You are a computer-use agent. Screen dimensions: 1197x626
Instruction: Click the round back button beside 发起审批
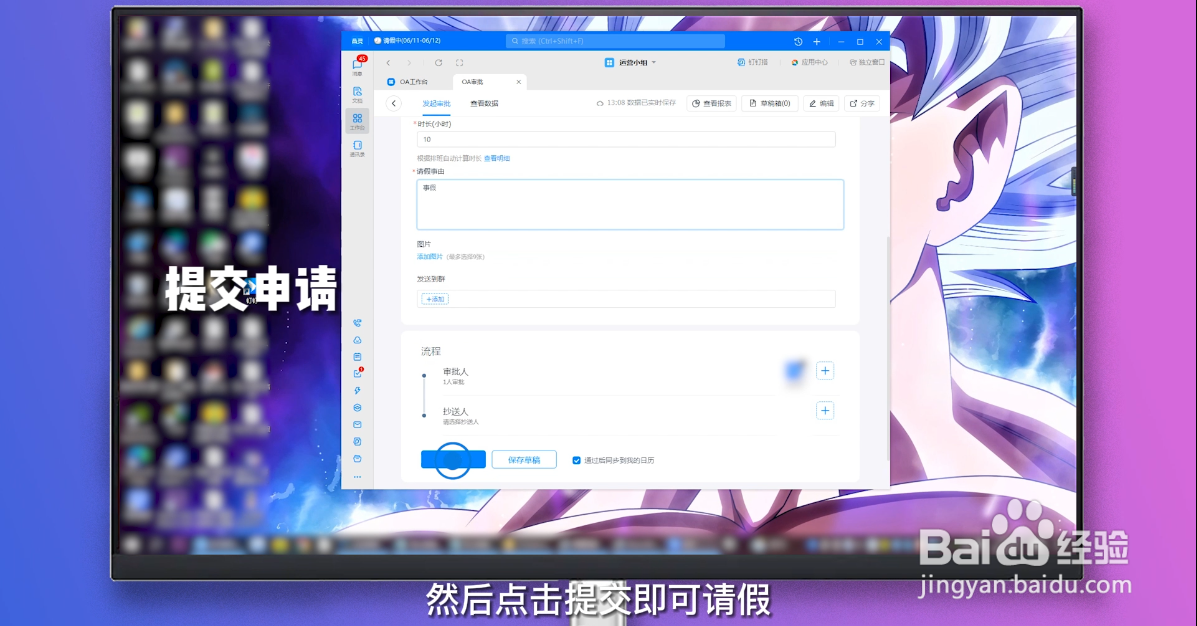tap(393, 103)
